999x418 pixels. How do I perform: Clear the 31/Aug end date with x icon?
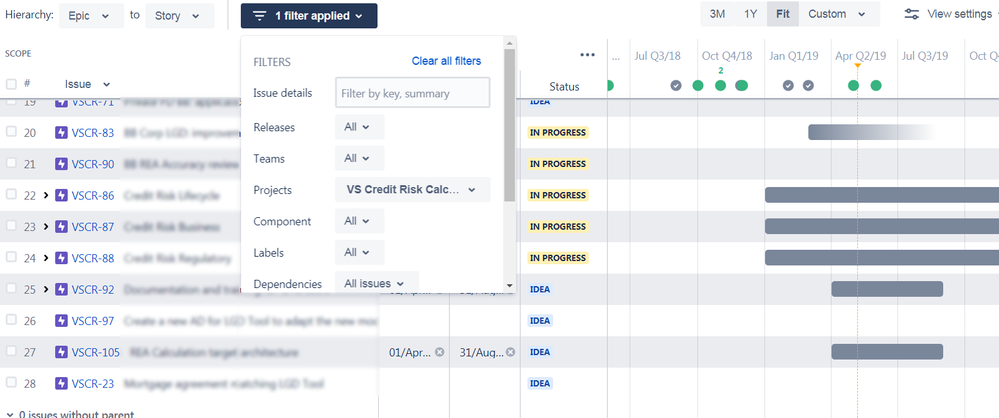510,352
